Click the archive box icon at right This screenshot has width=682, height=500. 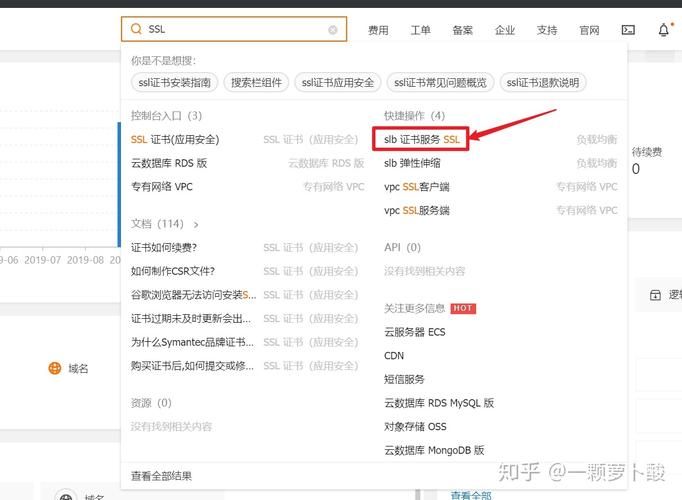click(x=655, y=295)
